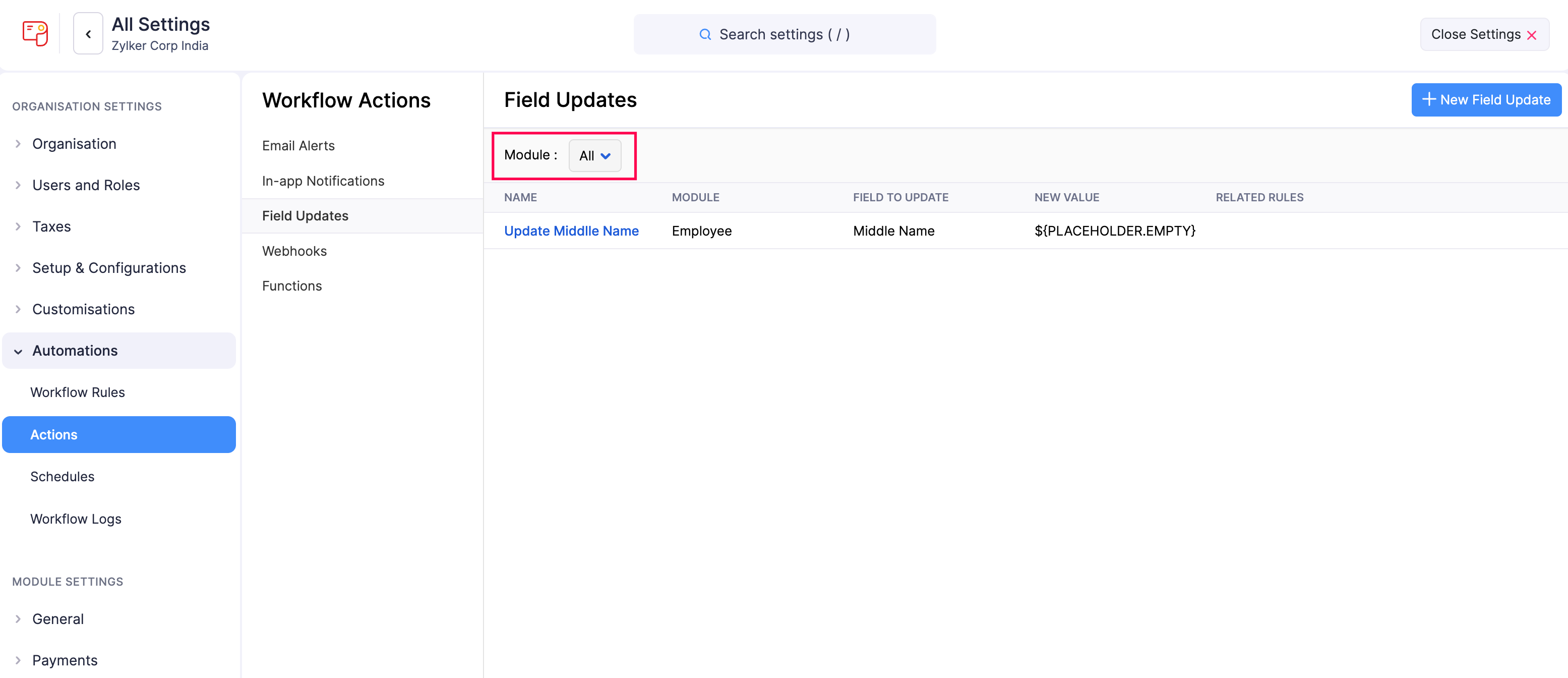Go to Webhooks workflow actions
Viewport: 1568px width, 678px height.
(294, 251)
